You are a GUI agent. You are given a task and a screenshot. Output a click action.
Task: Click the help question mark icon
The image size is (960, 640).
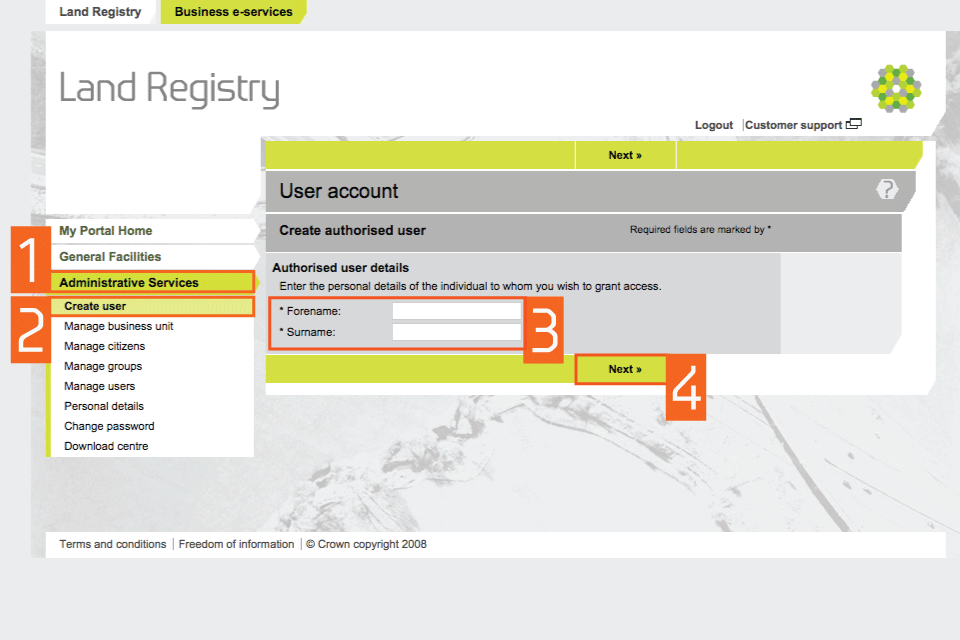(x=887, y=189)
